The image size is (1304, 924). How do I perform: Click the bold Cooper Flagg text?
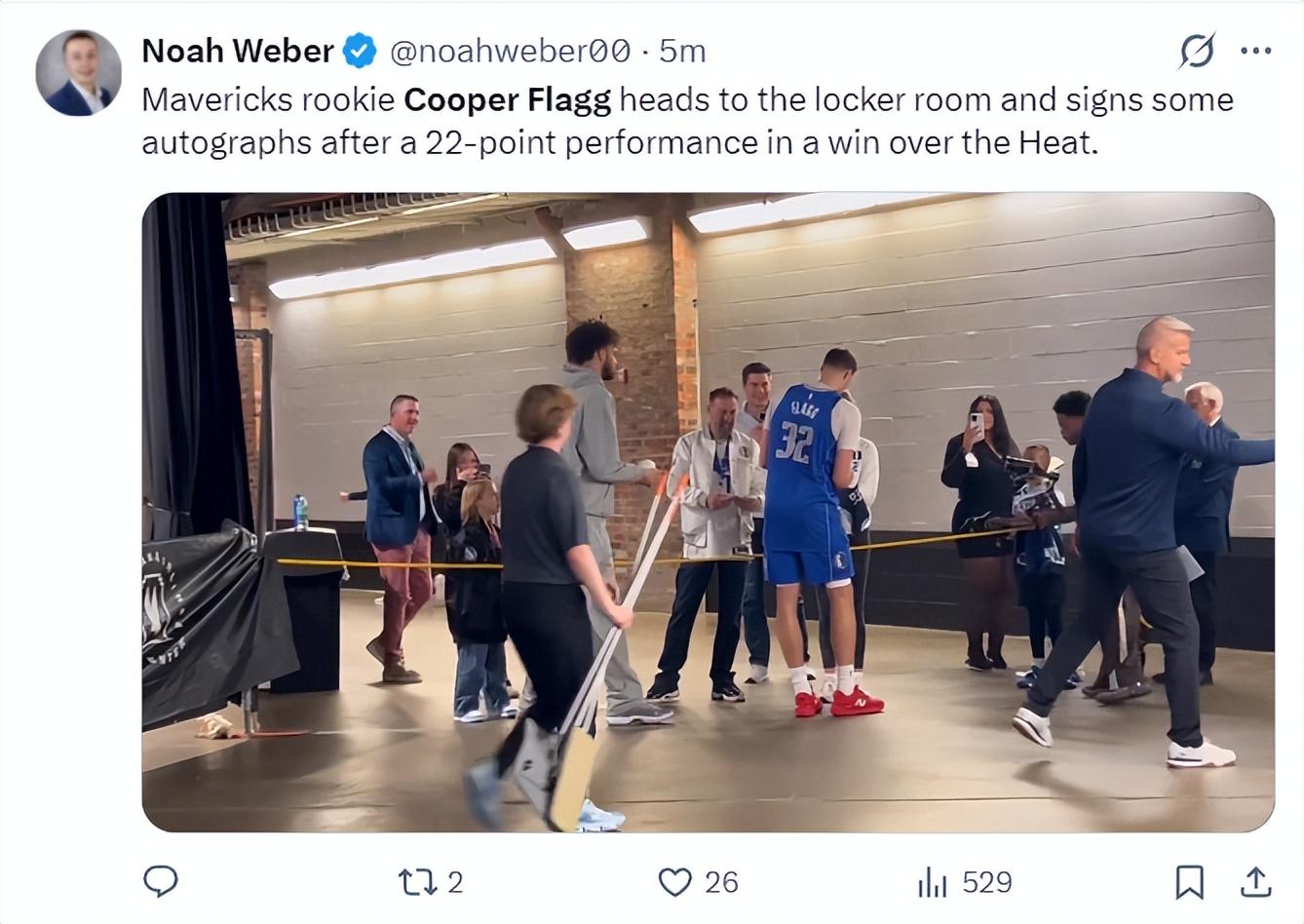coord(507,99)
